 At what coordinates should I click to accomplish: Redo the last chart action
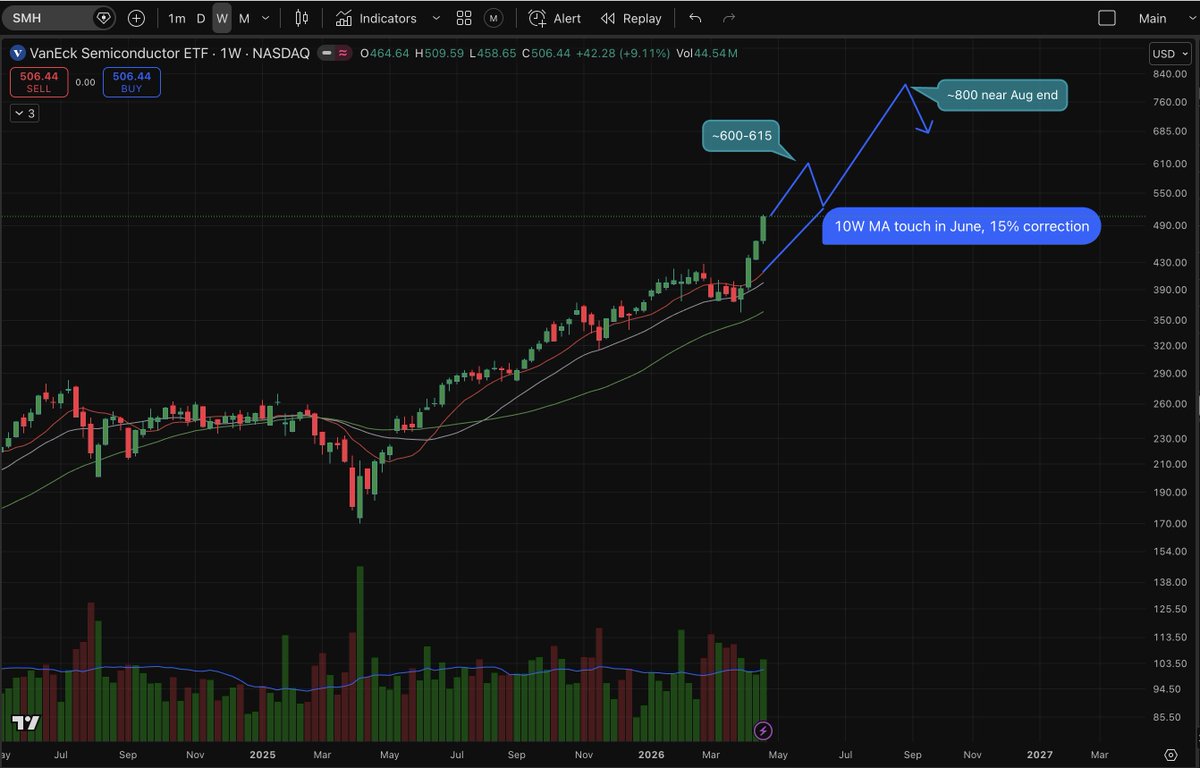[729, 18]
